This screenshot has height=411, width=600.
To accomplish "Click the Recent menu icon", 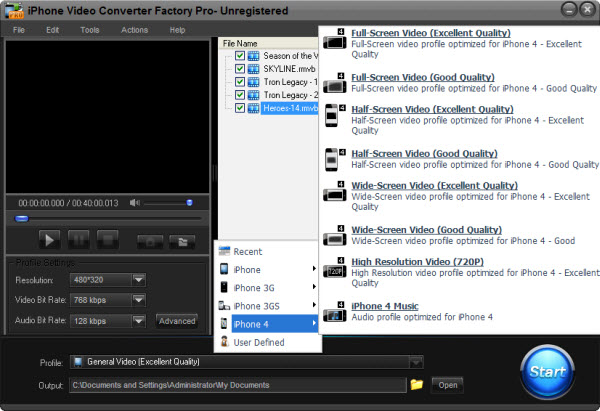I will (224, 251).
